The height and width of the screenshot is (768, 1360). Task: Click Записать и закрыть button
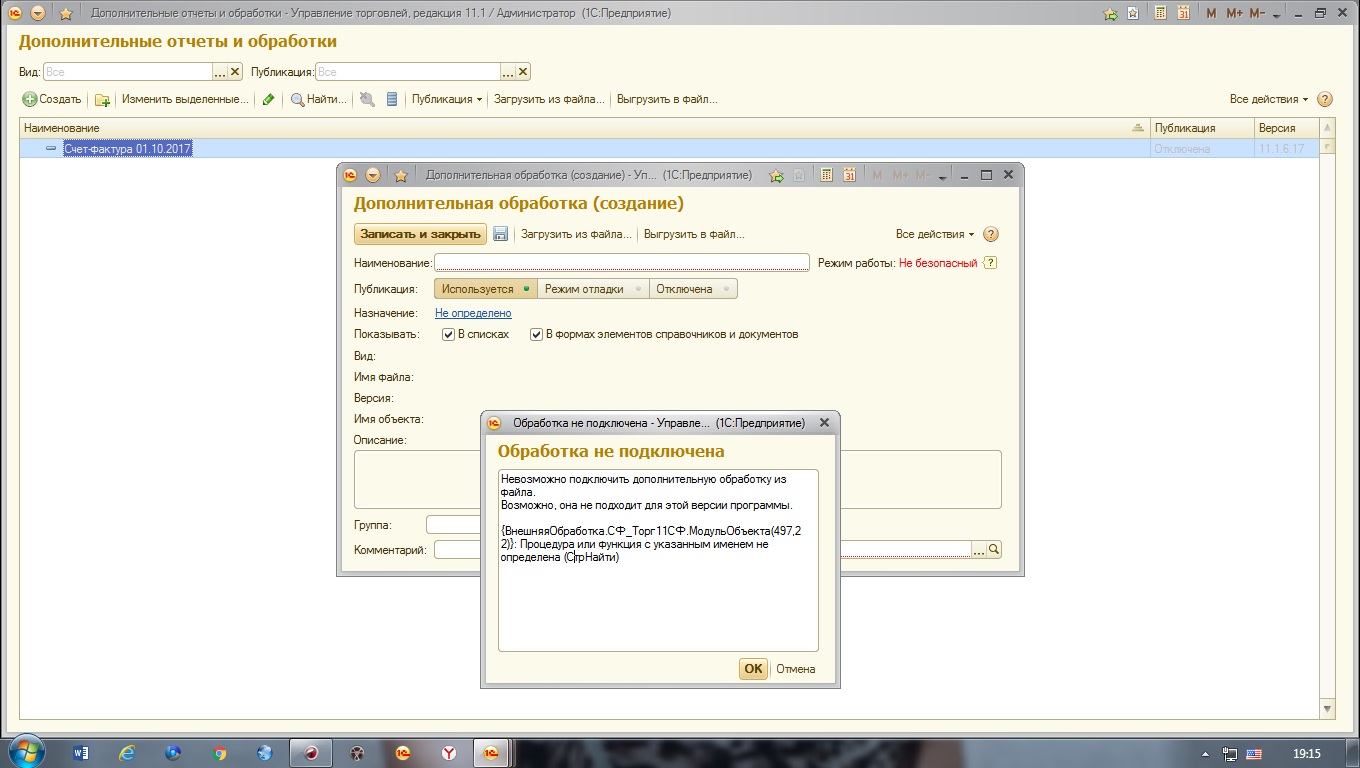point(420,234)
